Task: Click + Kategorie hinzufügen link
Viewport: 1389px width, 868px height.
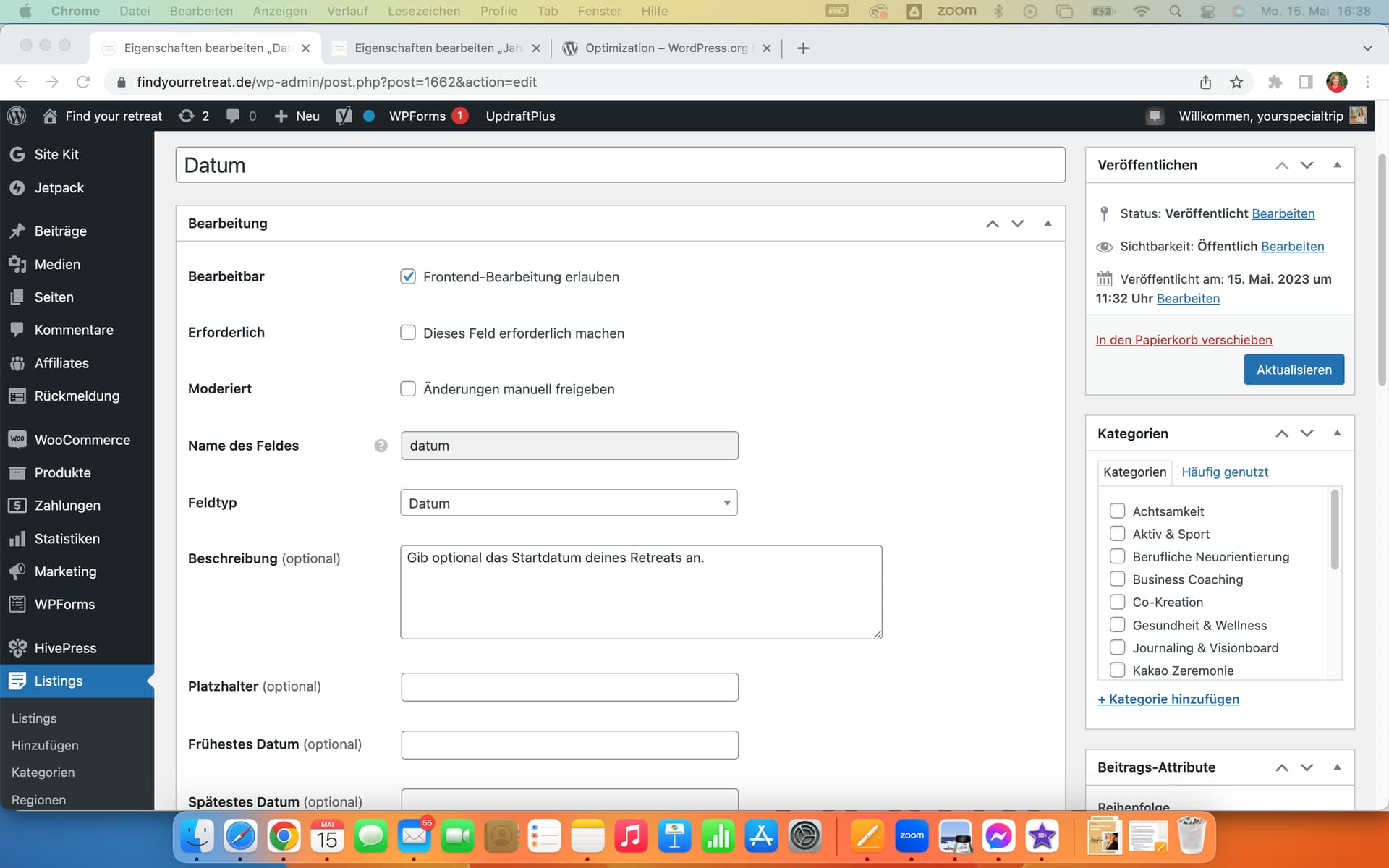Action: tap(1168, 699)
